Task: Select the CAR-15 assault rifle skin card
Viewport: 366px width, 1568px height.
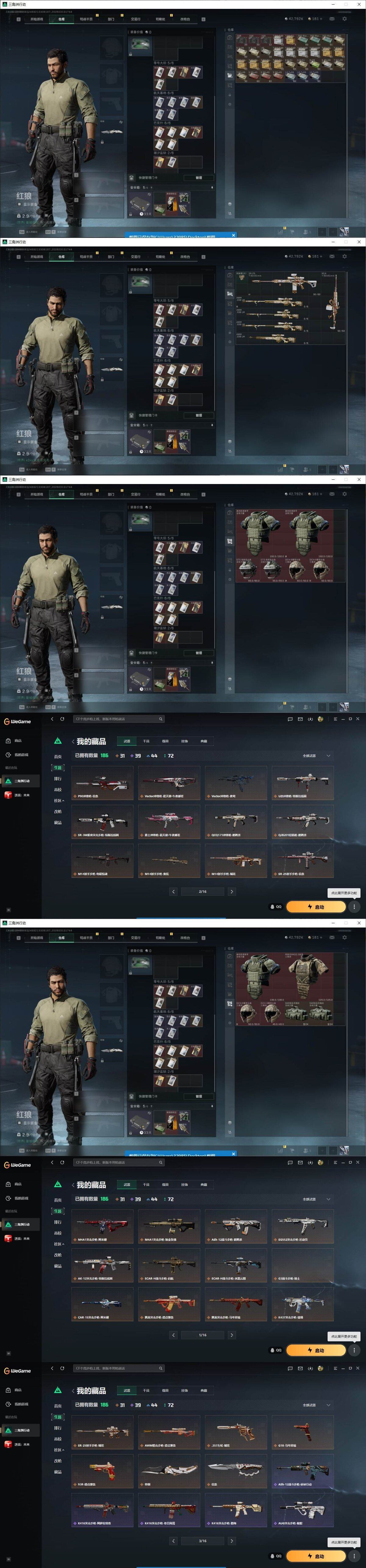Action: coord(102,1304)
